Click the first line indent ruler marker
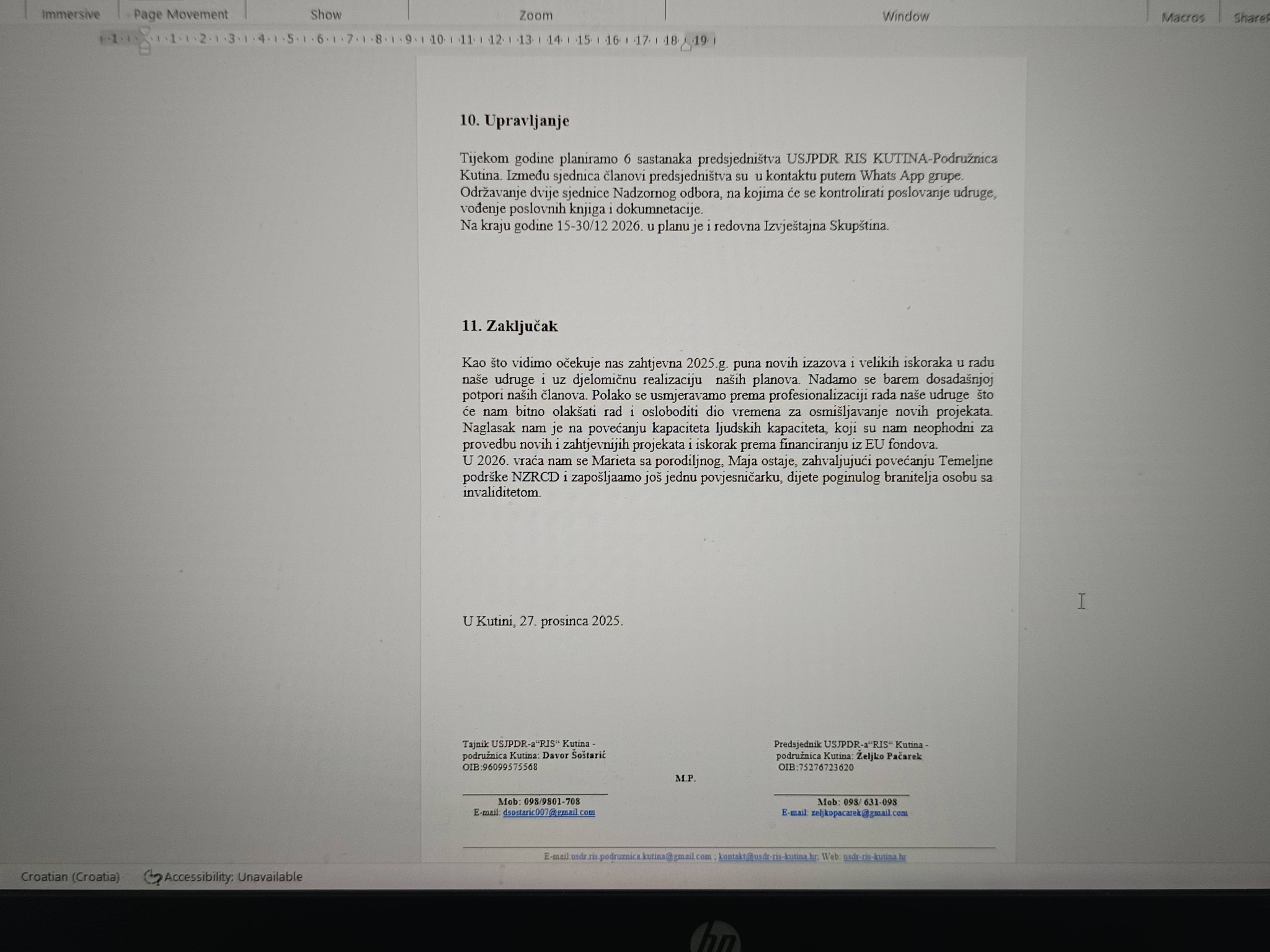1270x952 pixels. 144,32
